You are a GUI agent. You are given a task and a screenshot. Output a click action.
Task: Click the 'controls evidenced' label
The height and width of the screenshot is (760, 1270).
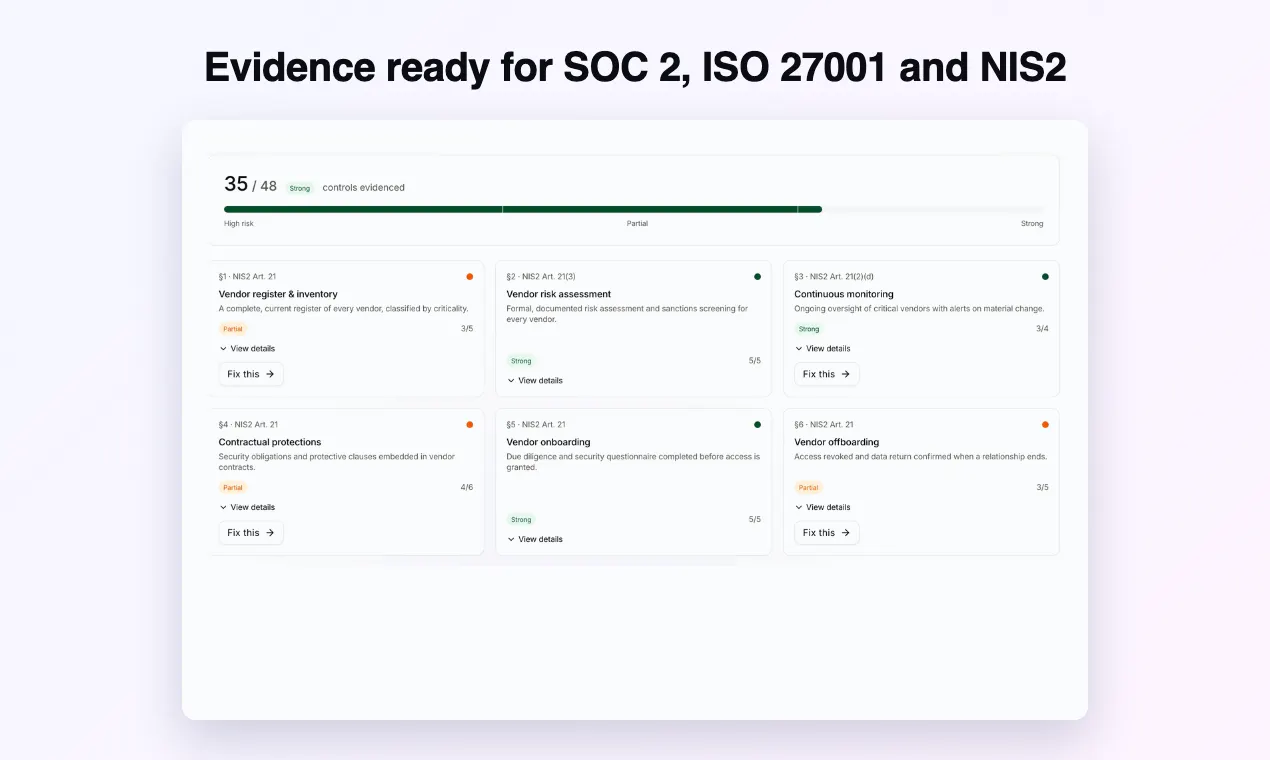pos(364,188)
